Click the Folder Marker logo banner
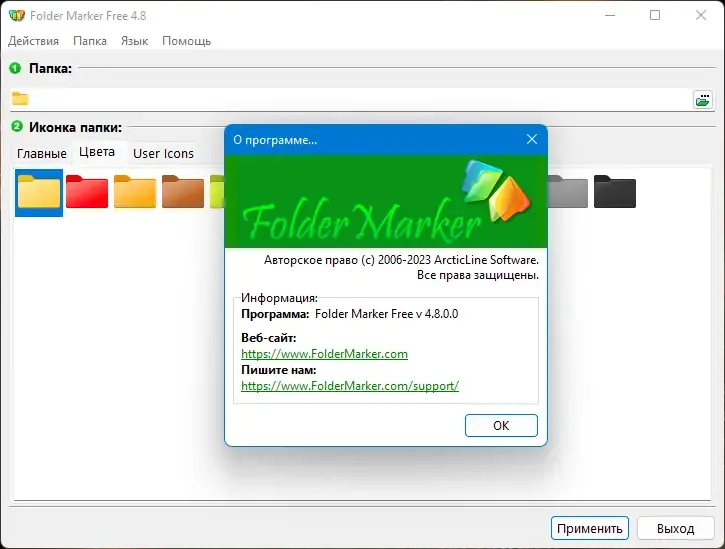This screenshot has height=549, width=725. tap(386, 201)
